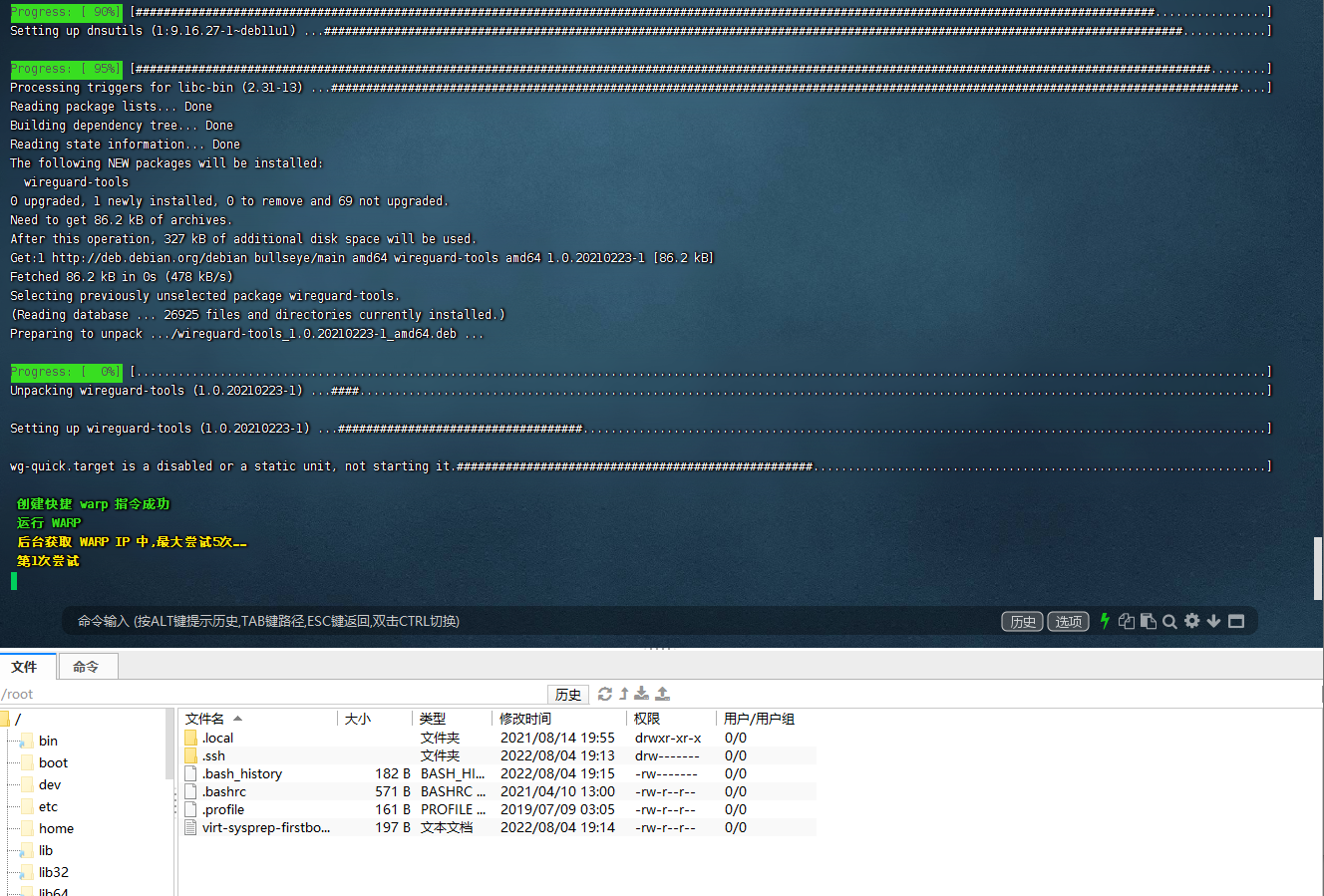Viewport: 1324px width, 896px height.
Task: Click the .local folder icon
Action: tap(190, 738)
